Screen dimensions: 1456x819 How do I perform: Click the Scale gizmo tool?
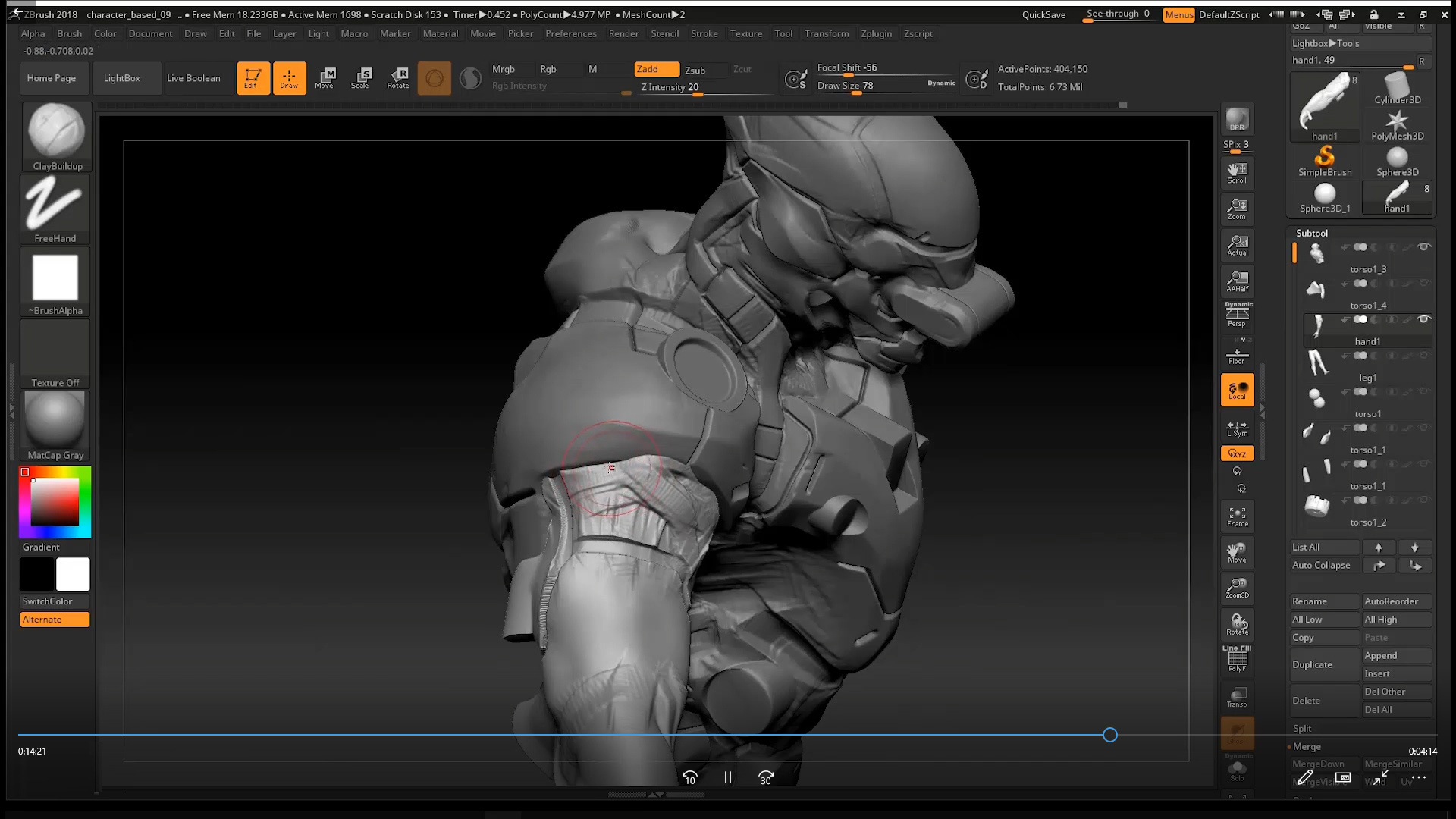pyautogui.click(x=361, y=77)
